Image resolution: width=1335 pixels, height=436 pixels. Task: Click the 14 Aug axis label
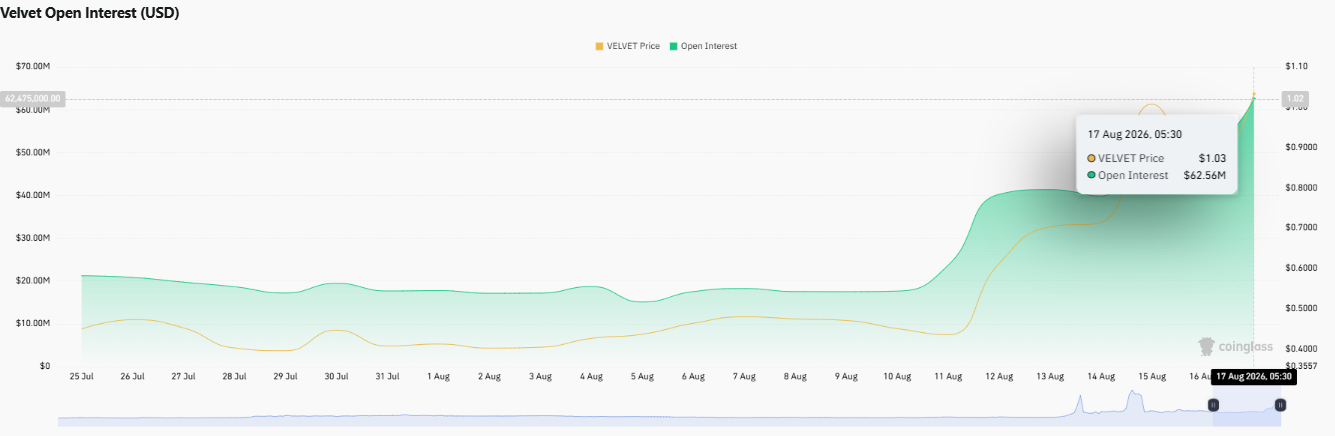click(1101, 377)
